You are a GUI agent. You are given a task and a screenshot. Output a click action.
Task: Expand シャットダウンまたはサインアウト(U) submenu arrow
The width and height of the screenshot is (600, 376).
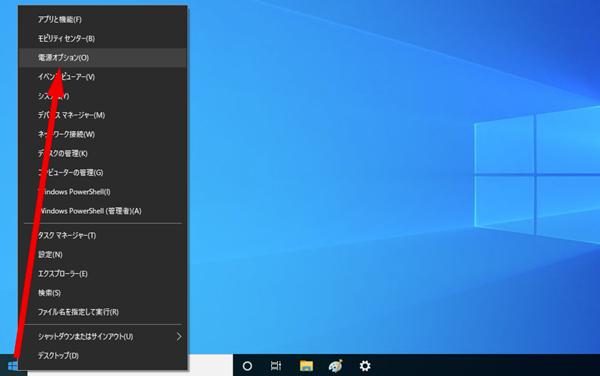click(x=179, y=337)
